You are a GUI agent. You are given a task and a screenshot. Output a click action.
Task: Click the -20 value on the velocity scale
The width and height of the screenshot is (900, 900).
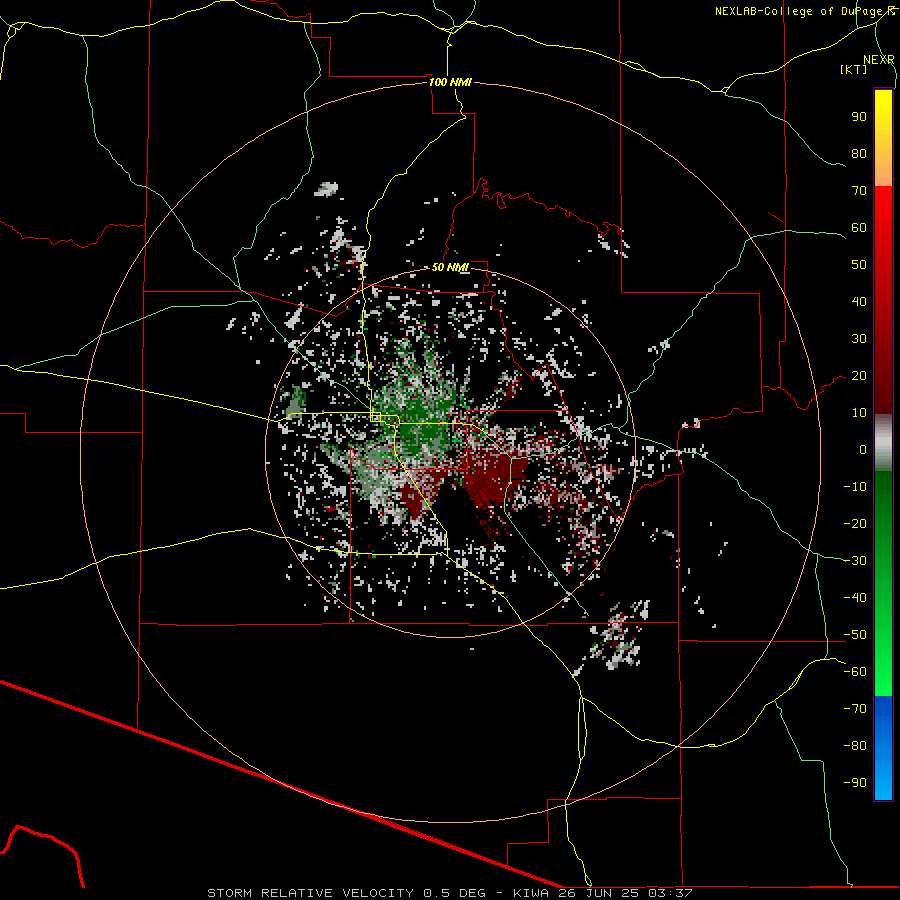tap(855, 524)
